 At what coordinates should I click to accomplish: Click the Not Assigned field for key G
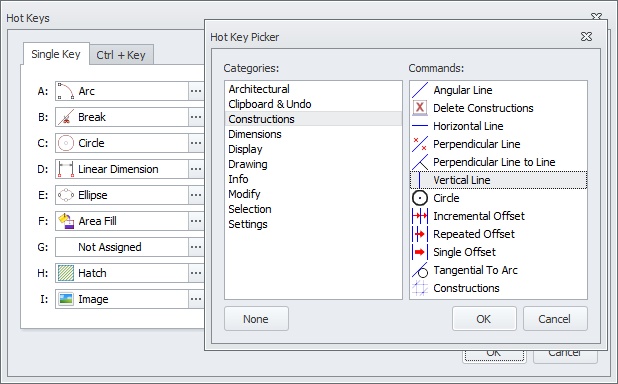[x=122, y=247]
